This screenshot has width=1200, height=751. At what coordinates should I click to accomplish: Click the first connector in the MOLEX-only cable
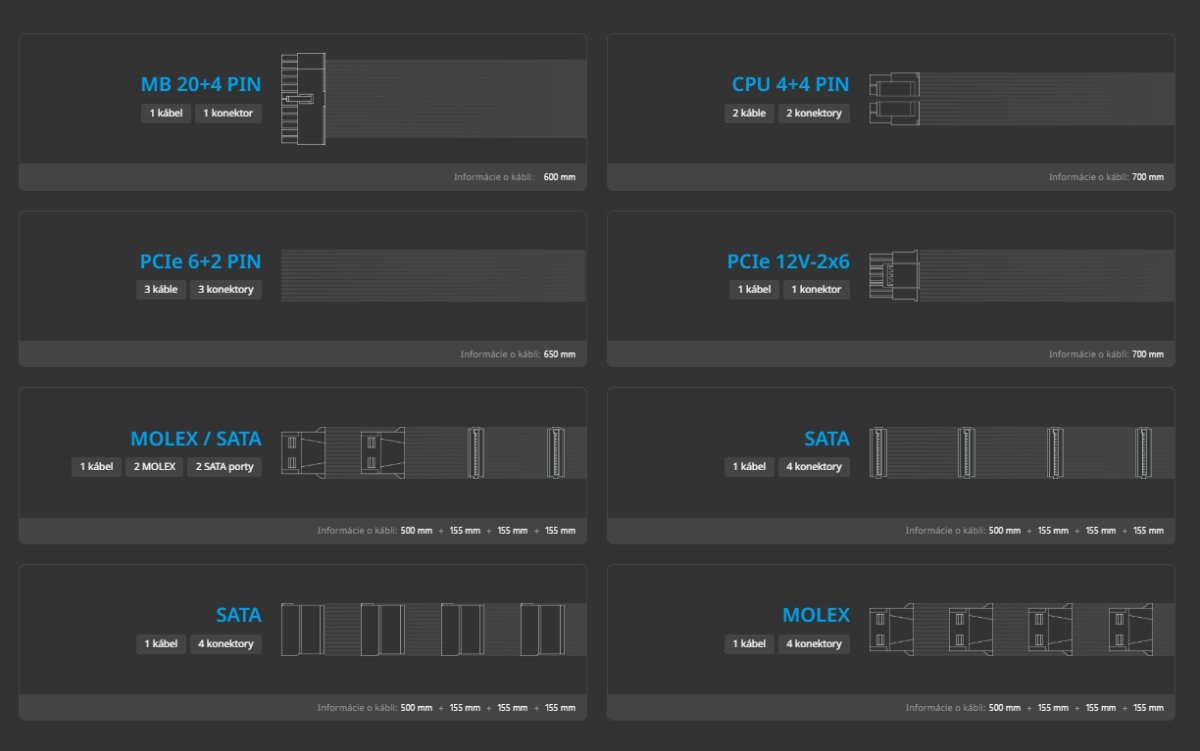tap(890, 629)
